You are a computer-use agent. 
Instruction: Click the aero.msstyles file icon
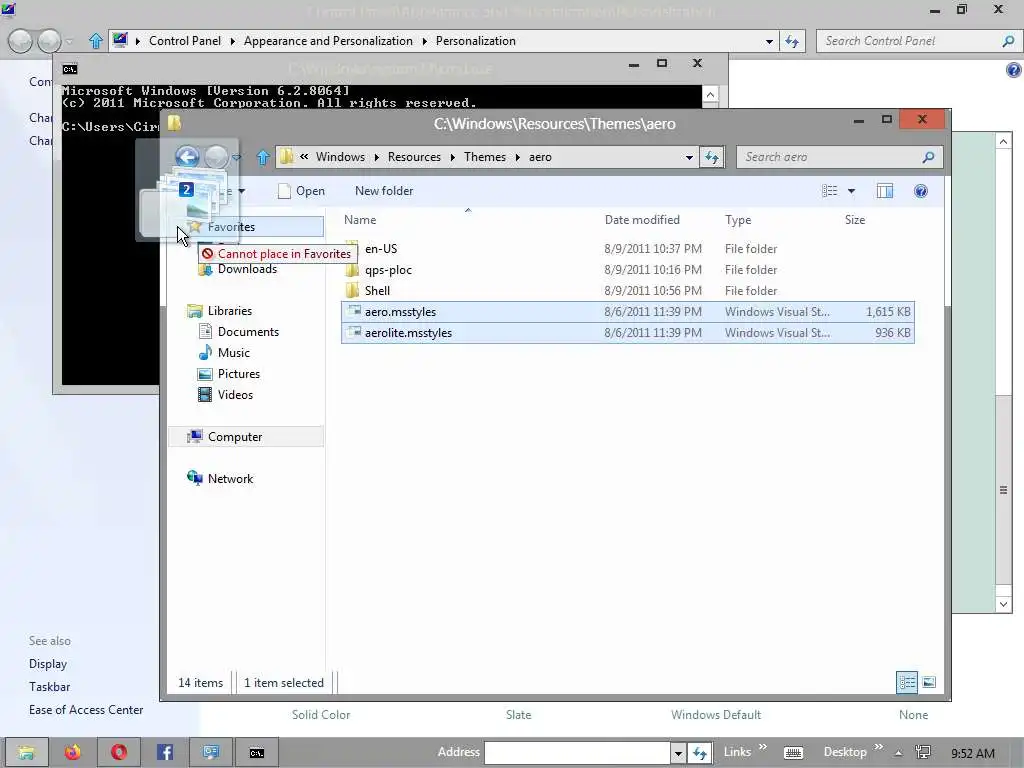[x=353, y=312]
